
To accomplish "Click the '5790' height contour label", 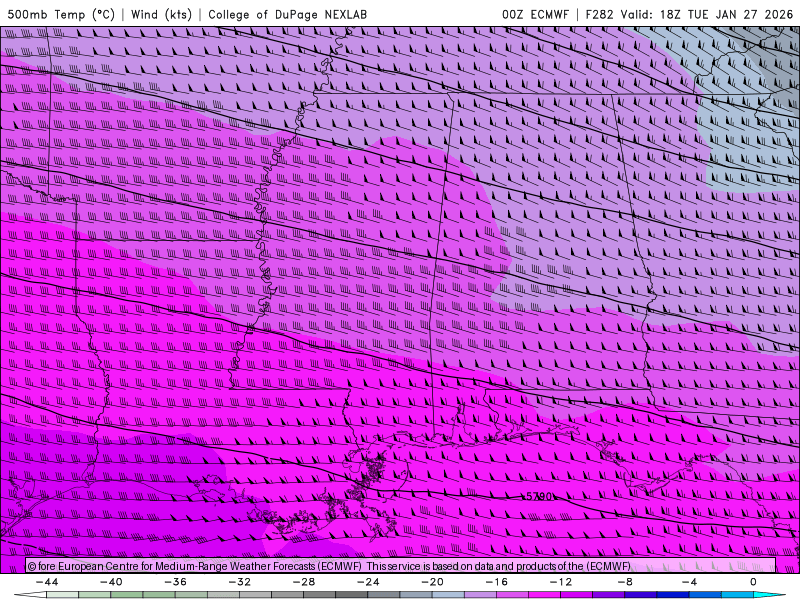I will [539, 496].
